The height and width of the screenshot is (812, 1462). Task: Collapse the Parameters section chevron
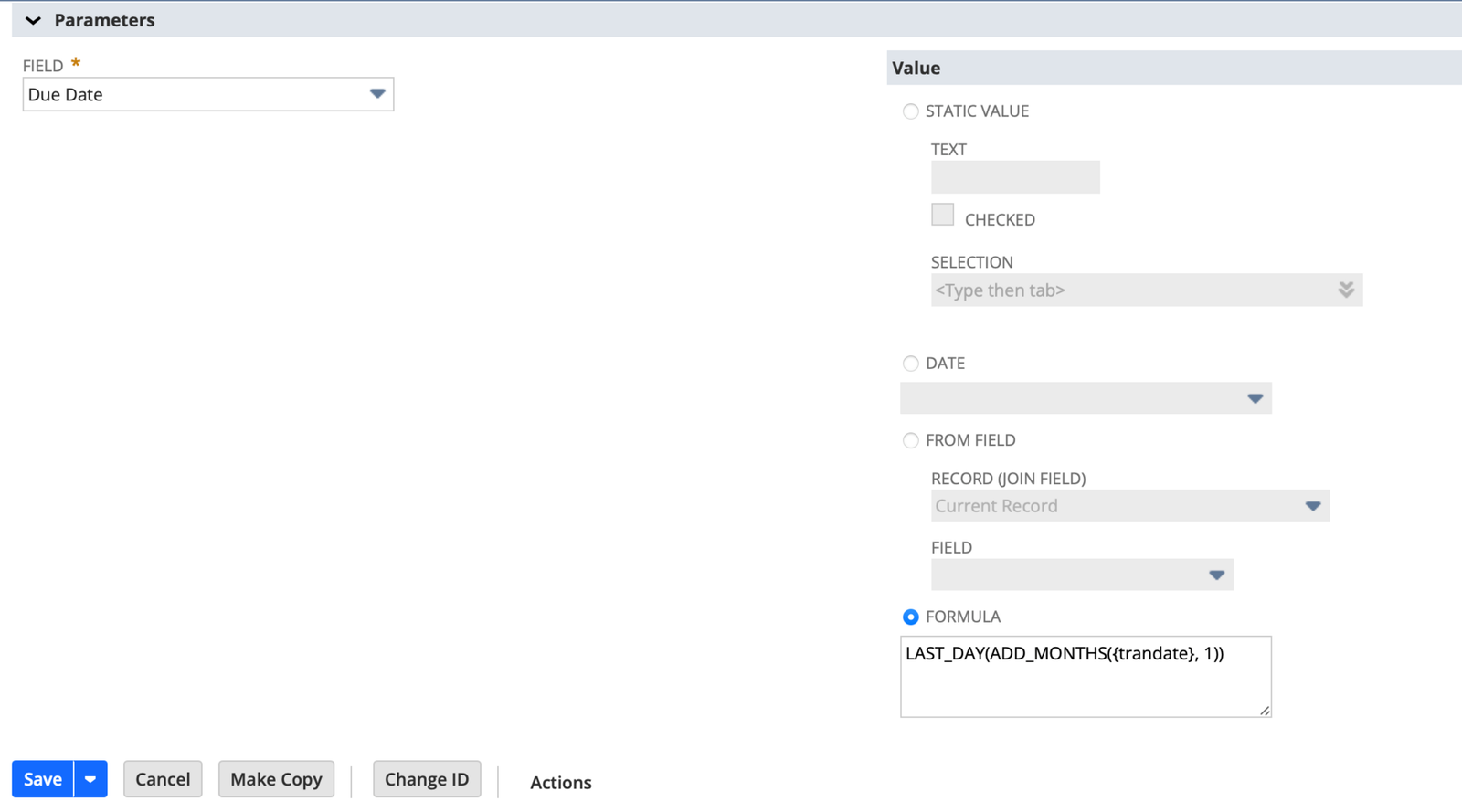pyautogui.click(x=33, y=20)
